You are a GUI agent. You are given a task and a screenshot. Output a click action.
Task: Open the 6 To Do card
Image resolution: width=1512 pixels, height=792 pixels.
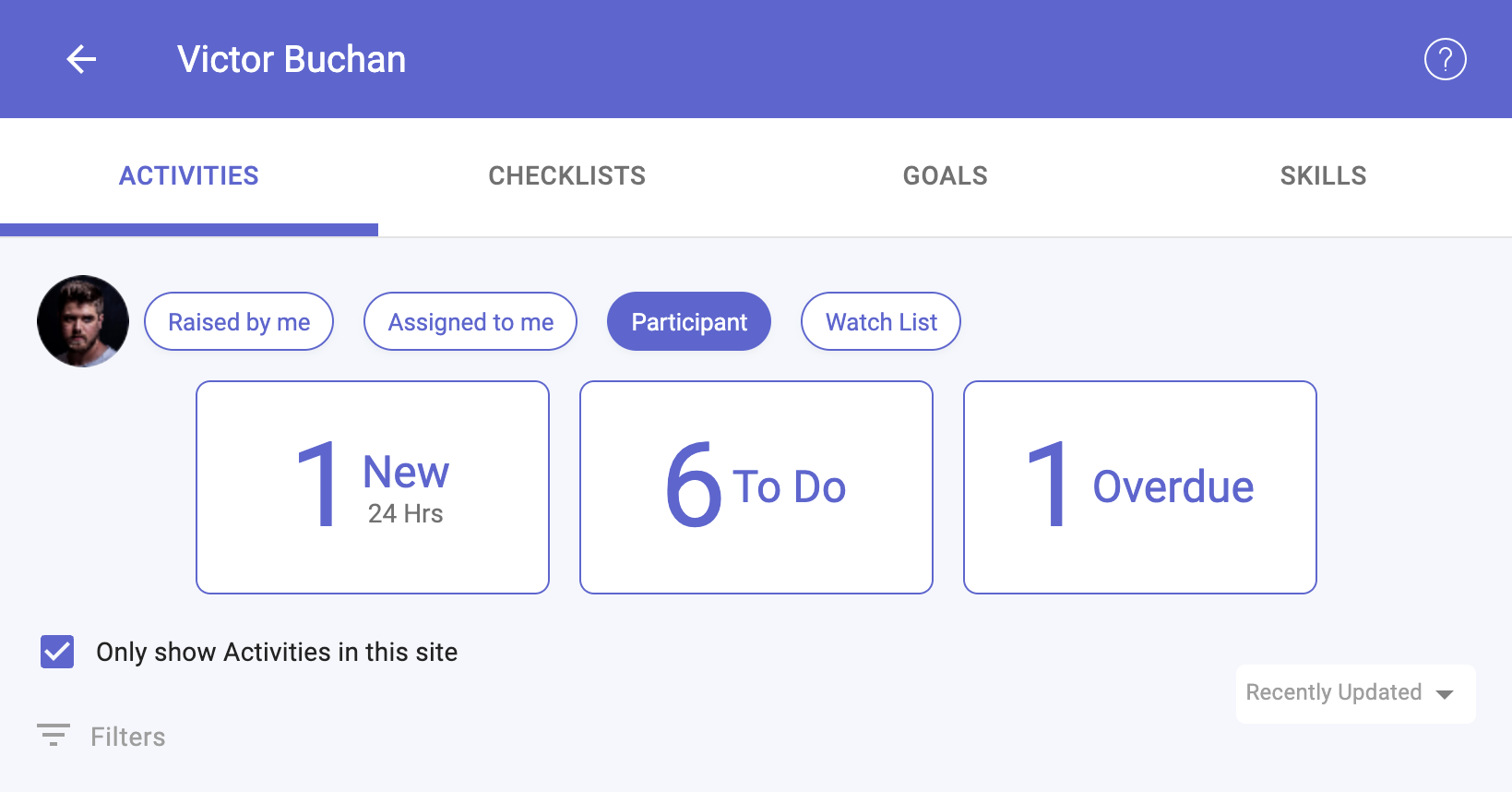tap(756, 487)
